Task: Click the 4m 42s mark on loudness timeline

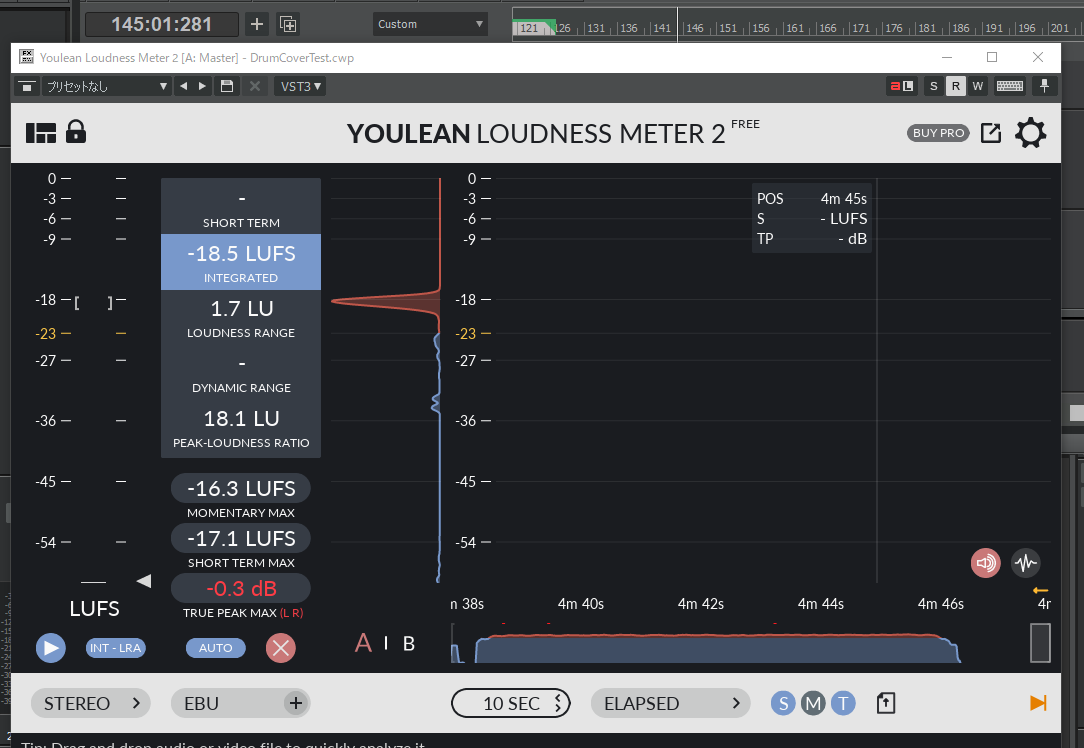Action: click(x=700, y=604)
